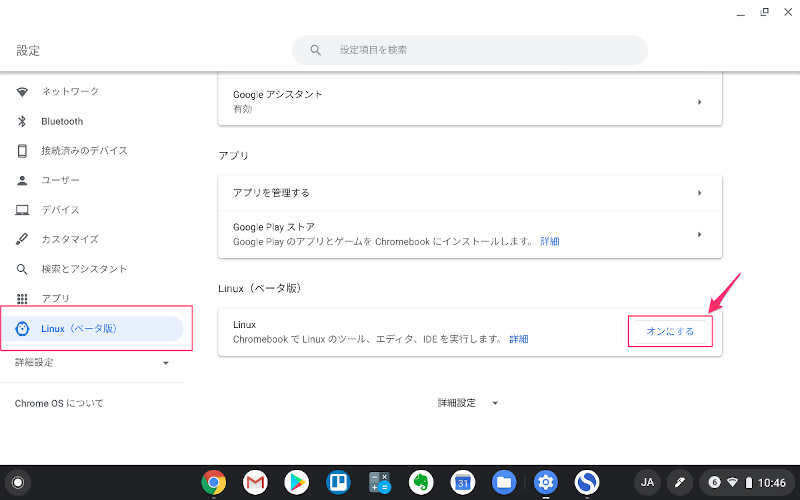This screenshot has height=500, width=800.
Task: Open Calculator app from the shelf
Action: 380,482
